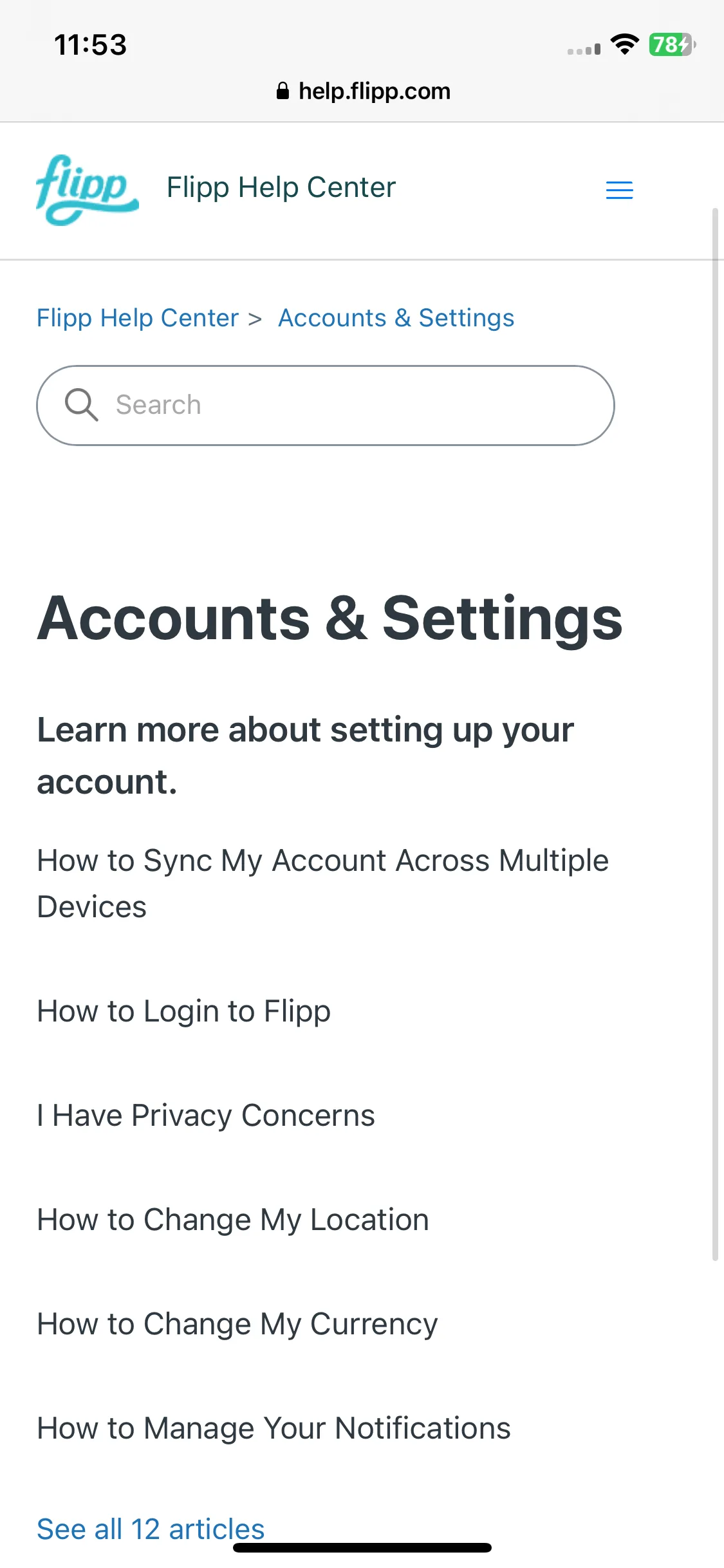Tap the Flipp logo

(87, 190)
